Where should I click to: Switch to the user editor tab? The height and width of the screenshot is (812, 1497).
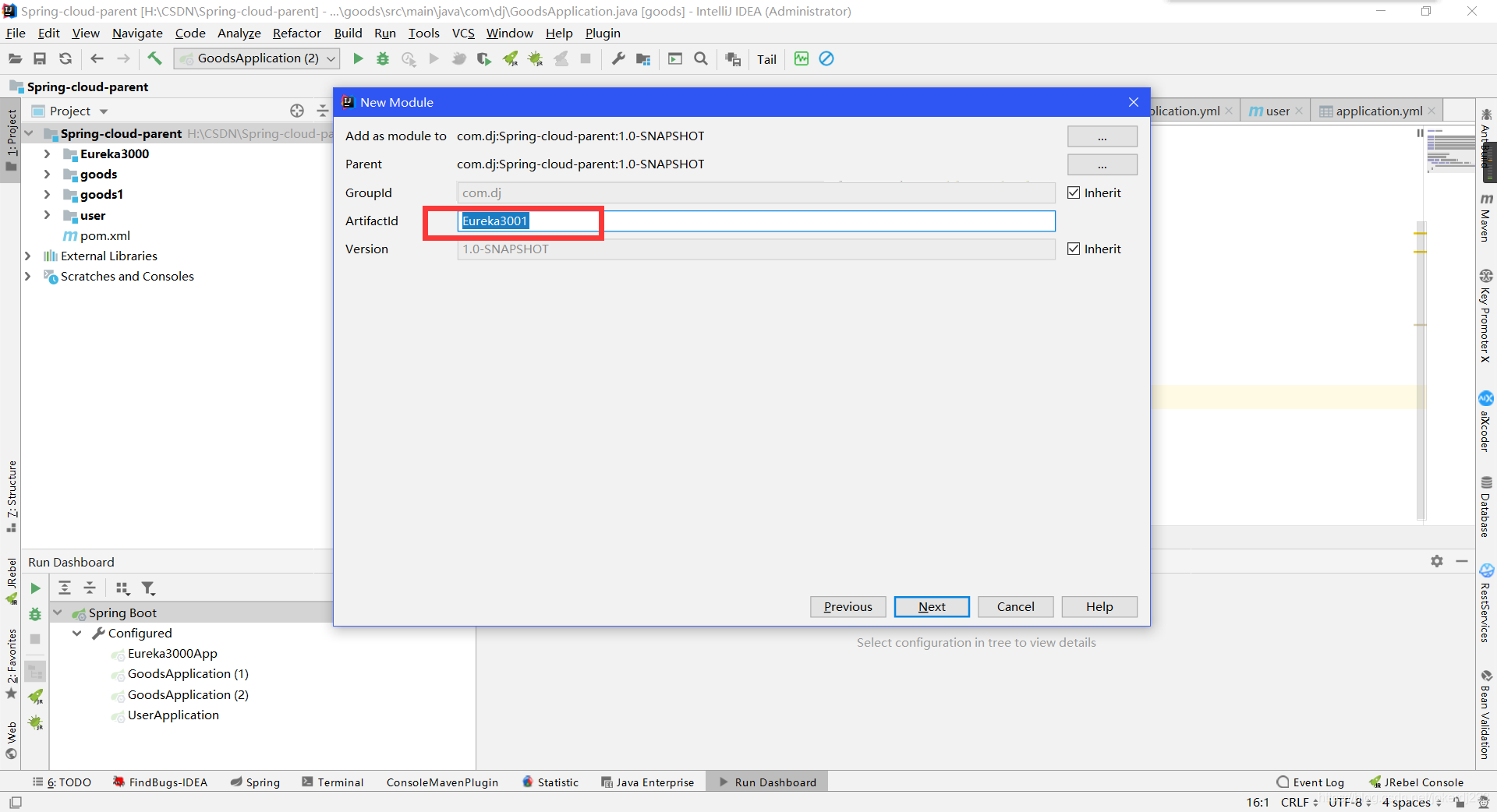tap(1276, 111)
